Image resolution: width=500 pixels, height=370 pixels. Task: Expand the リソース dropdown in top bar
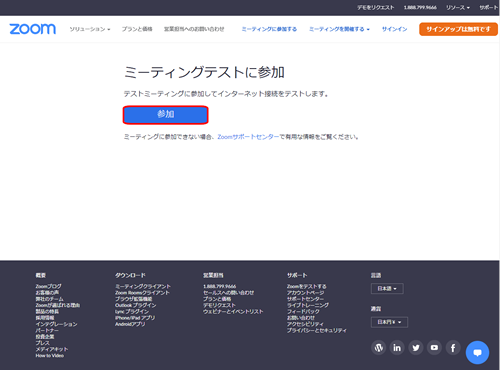(x=458, y=7)
